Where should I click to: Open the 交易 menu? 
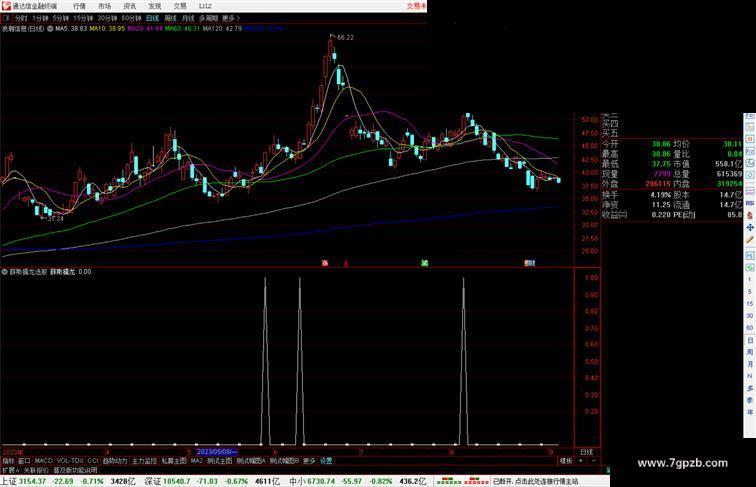(180, 6)
